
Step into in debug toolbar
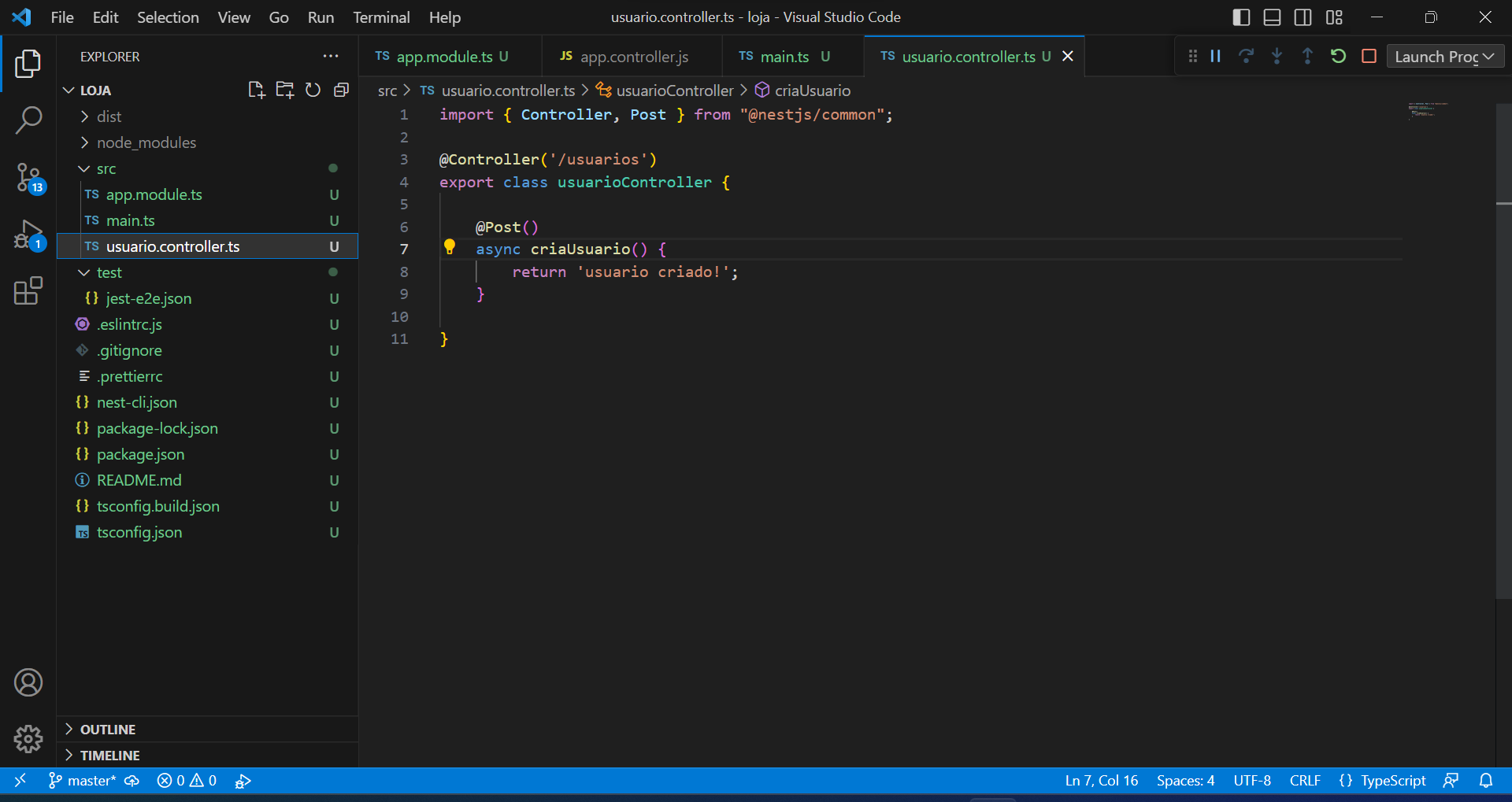(x=1277, y=56)
